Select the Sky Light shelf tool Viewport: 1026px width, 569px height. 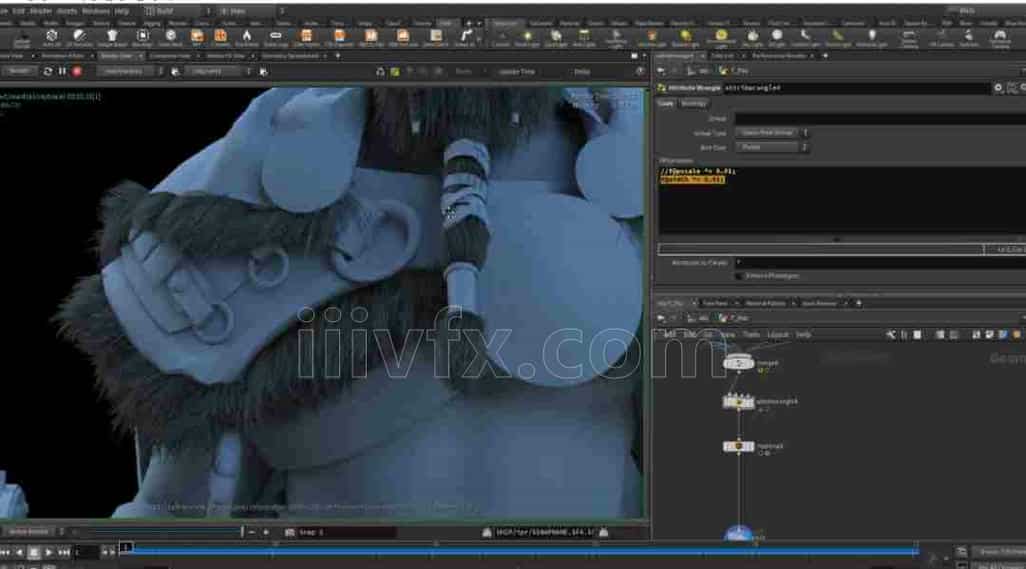click(x=752, y=38)
